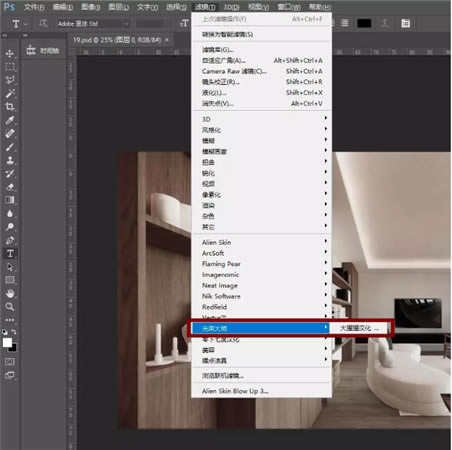Select the Clone Stamp tool
Screen dimensions: 452x450
point(10,160)
